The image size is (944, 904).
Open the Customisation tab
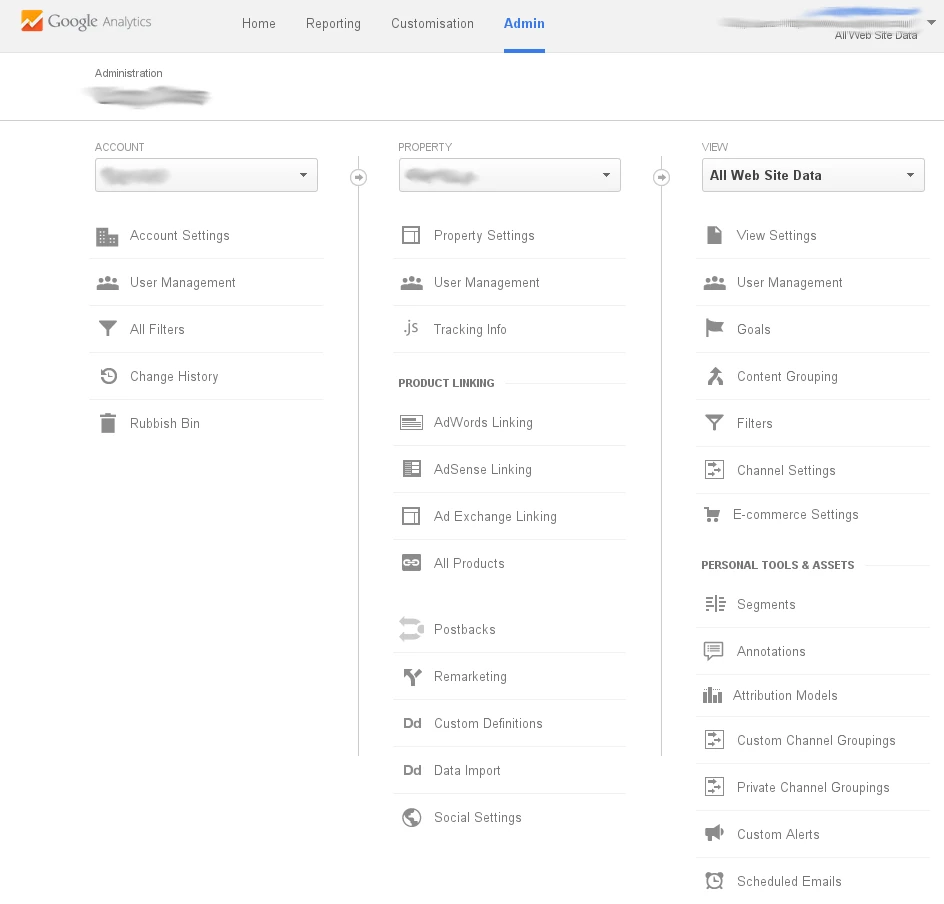click(432, 23)
